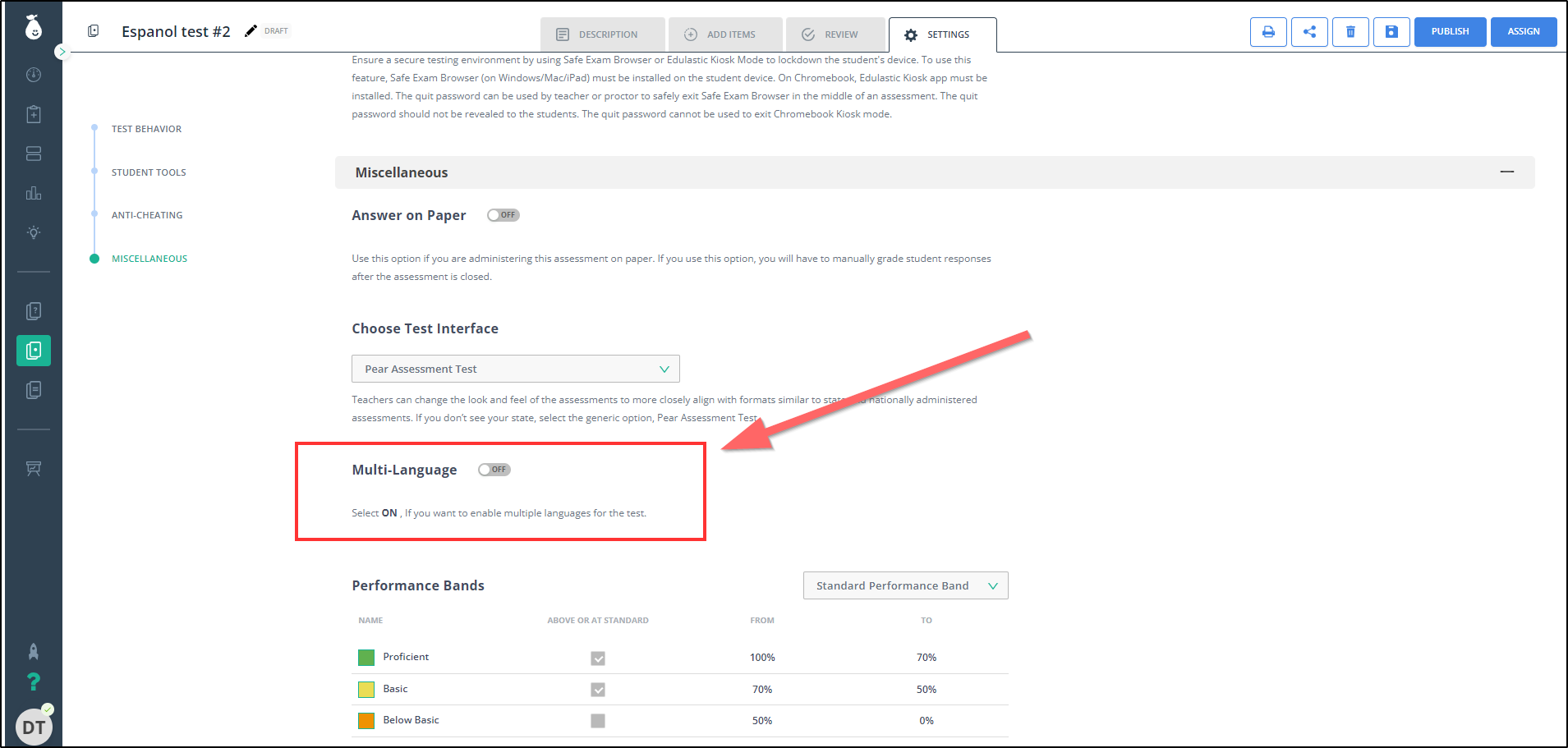
Task: Click the Below Basic band name
Action: coord(411,720)
